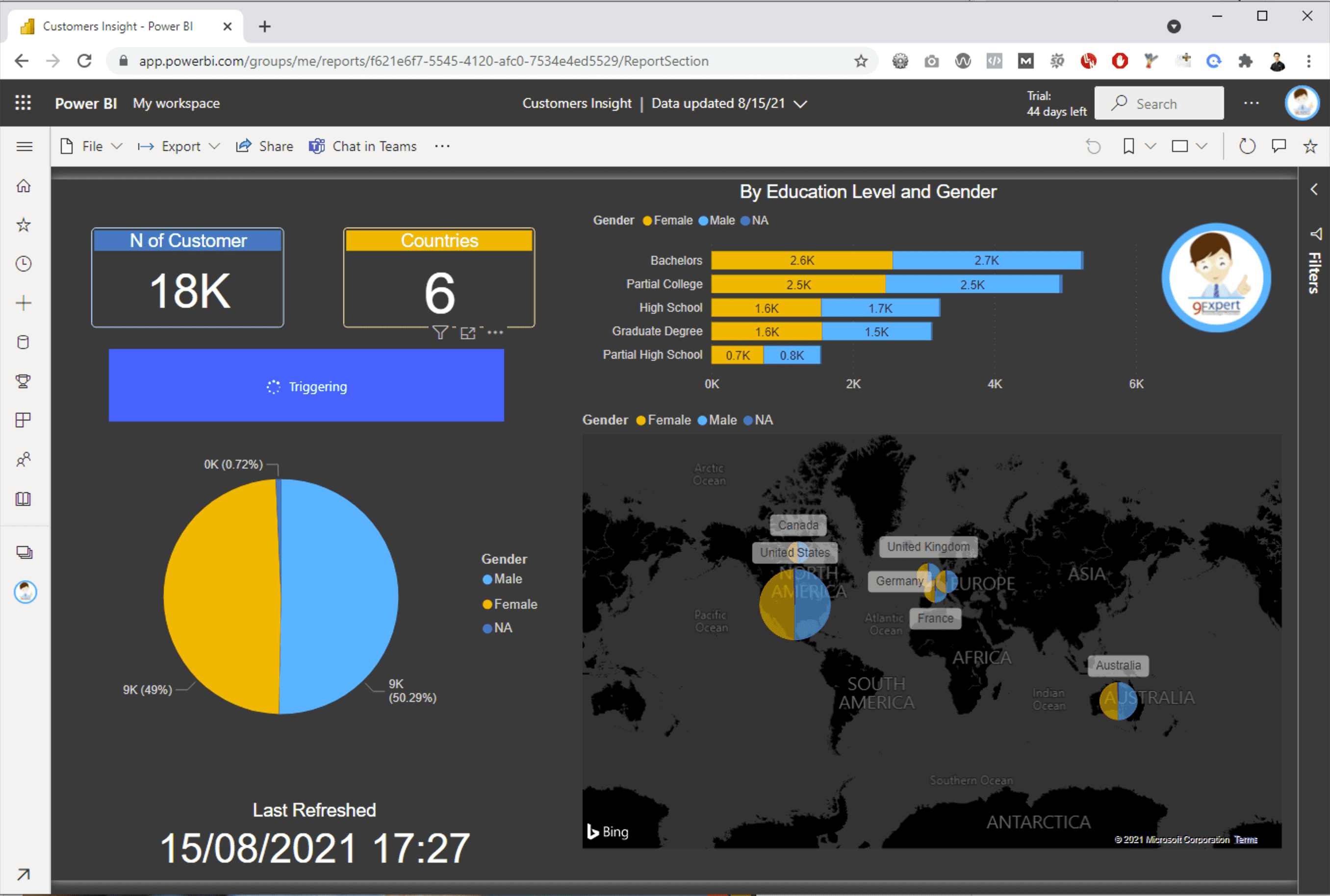The height and width of the screenshot is (896, 1330).
Task: Click the filter icon under Countries card
Action: click(x=440, y=333)
